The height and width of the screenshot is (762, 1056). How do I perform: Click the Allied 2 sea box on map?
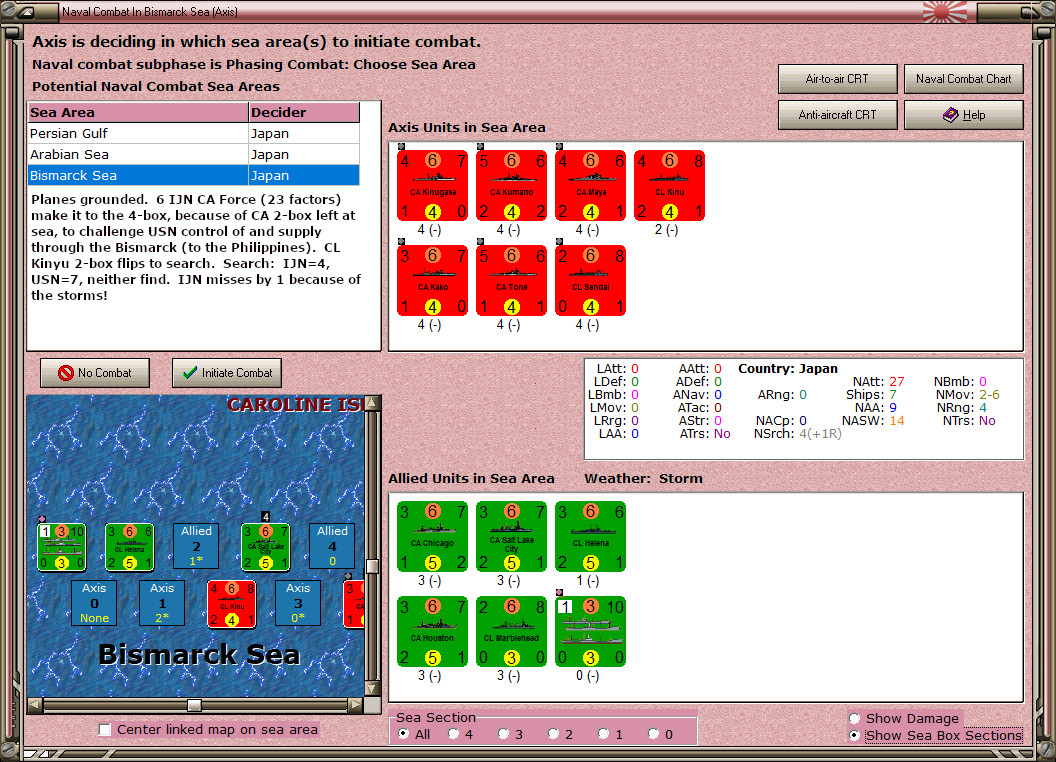(196, 546)
